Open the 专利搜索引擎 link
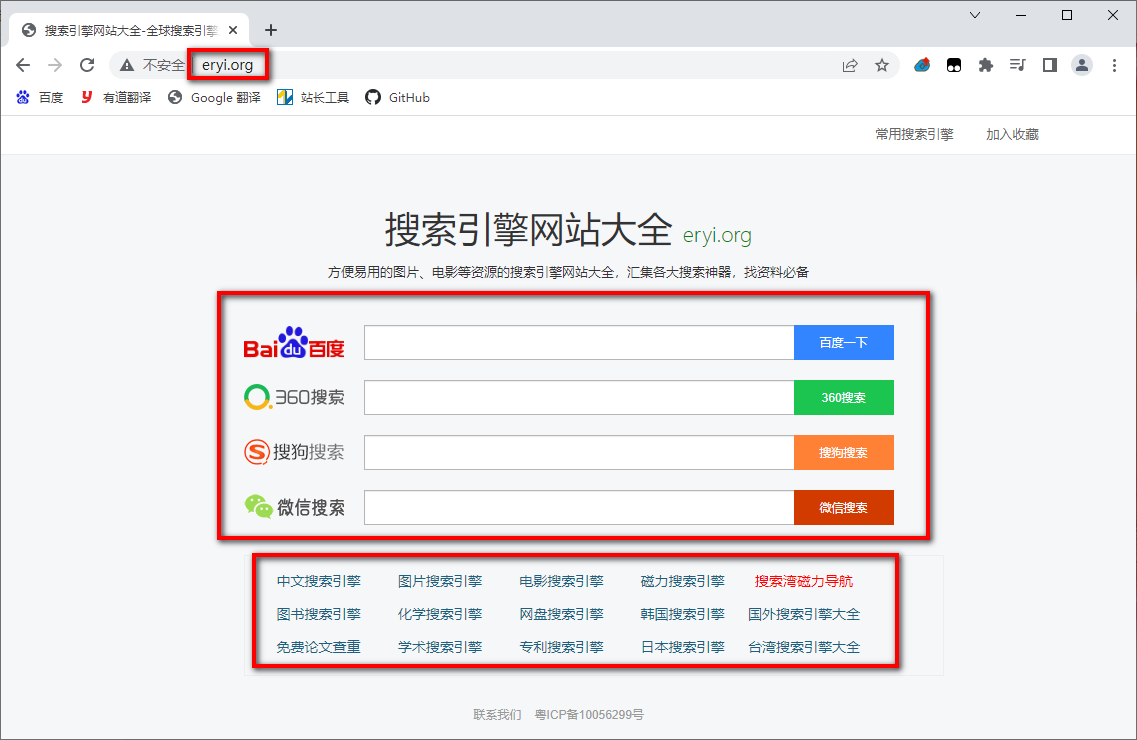This screenshot has width=1137, height=740. click(561, 647)
